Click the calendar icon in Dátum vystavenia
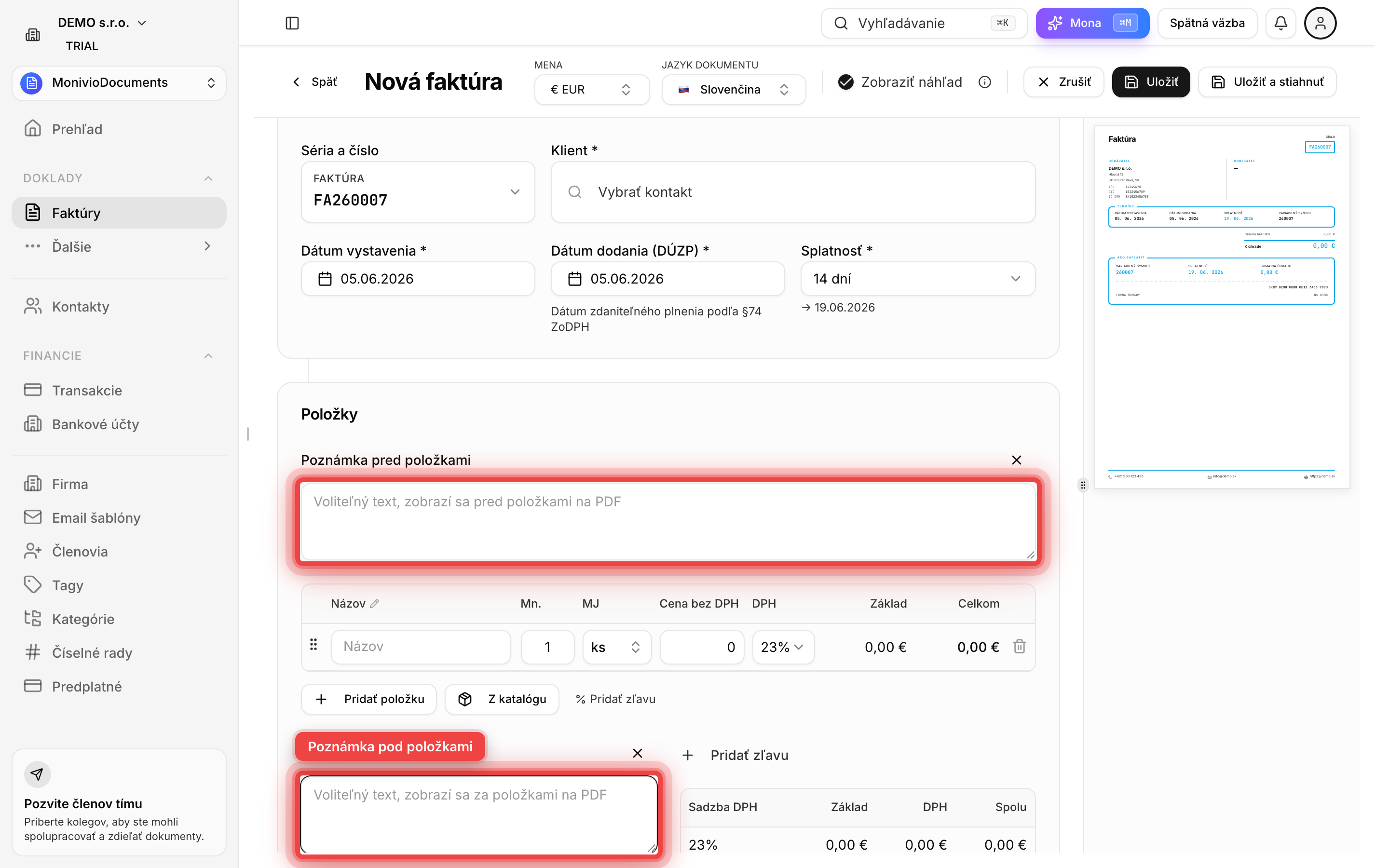 coord(325,279)
